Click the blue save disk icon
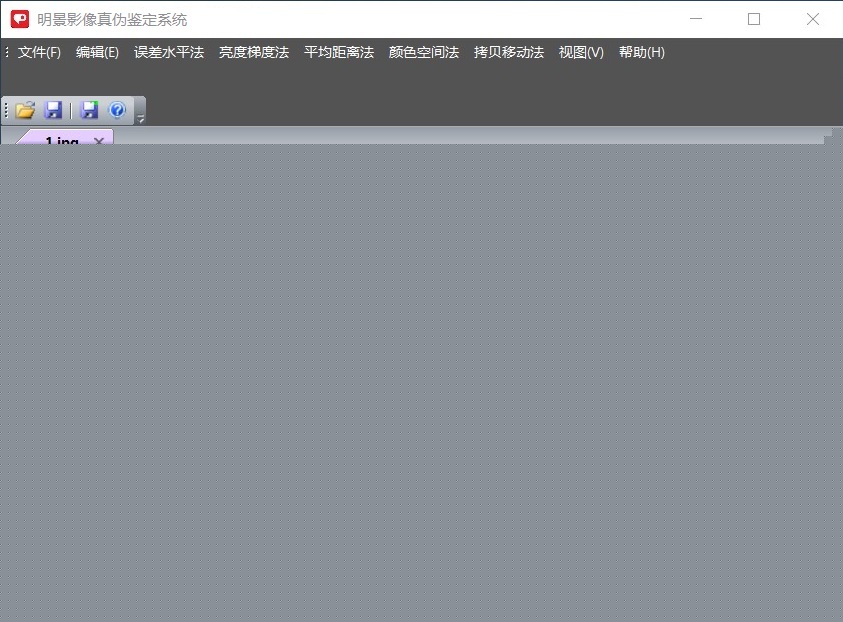 point(53,110)
